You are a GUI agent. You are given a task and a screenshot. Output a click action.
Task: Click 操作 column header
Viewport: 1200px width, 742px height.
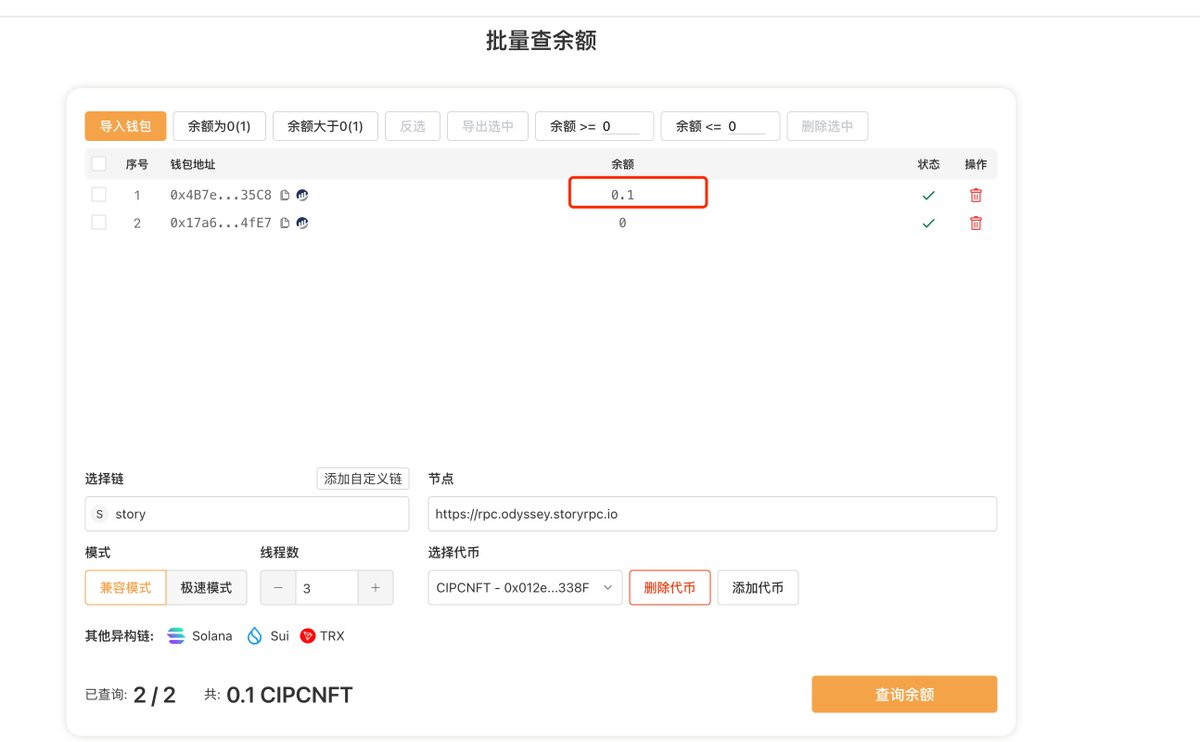click(x=976, y=164)
